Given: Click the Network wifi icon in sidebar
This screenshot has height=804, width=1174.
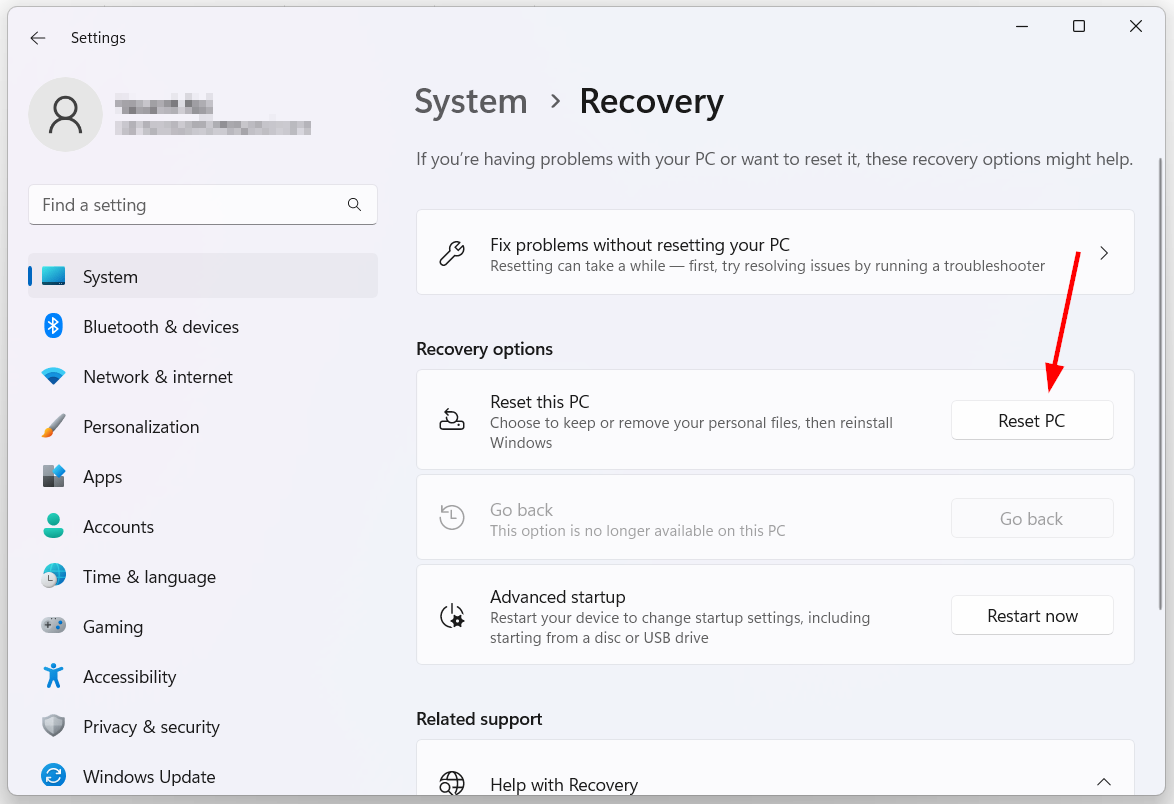Looking at the screenshot, I should click(53, 377).
